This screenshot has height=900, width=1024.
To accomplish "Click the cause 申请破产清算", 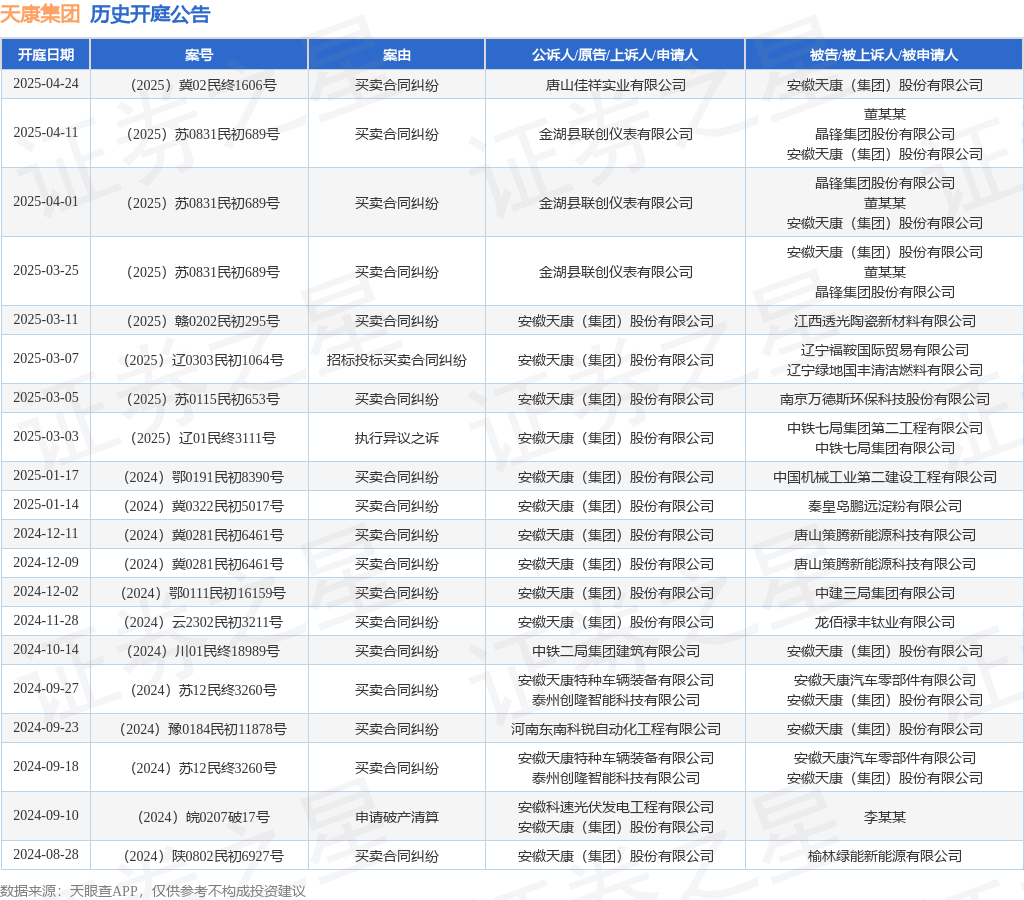I will click(x=396, y=816).
